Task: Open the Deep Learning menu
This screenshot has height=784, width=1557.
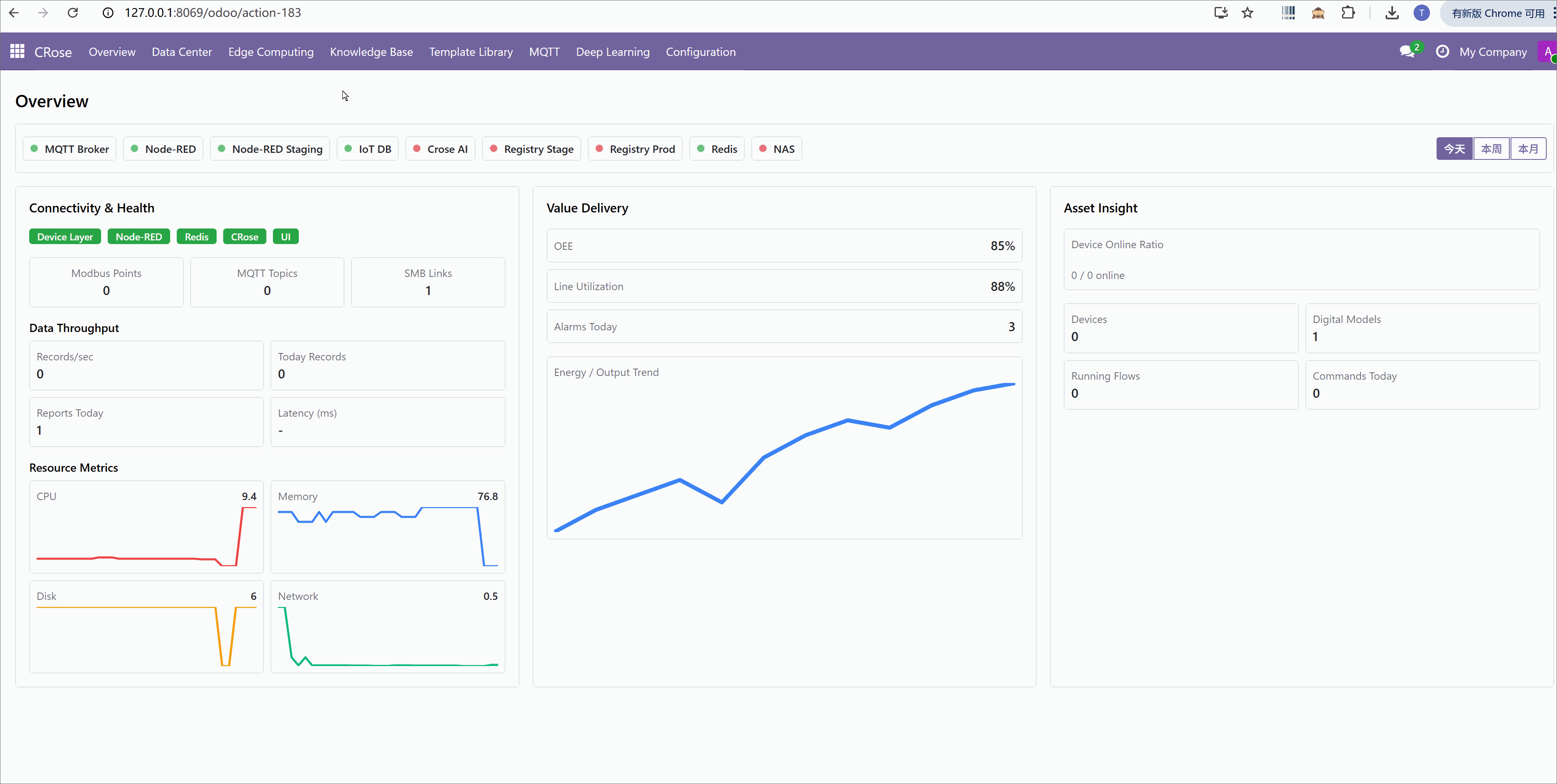Action: point(612,52)
